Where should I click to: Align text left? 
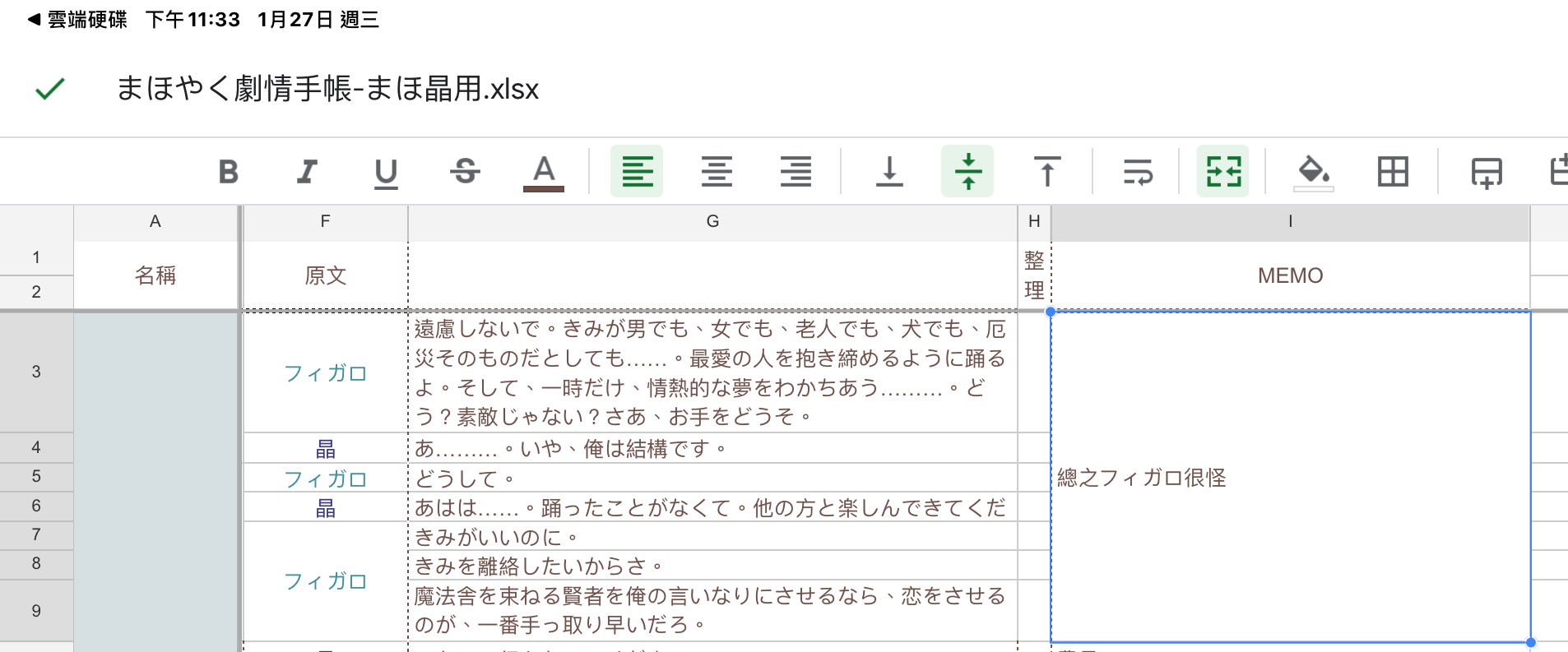pyautogui.click(x=637, y=171)
